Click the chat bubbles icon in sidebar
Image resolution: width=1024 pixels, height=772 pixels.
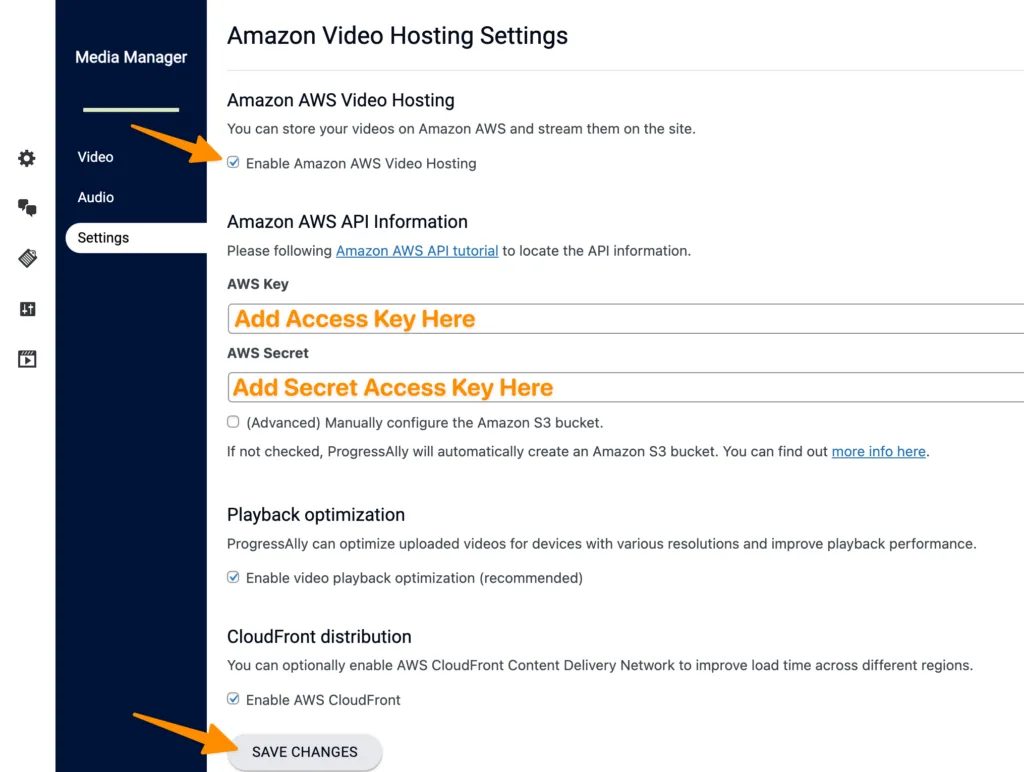coord(27,208)
